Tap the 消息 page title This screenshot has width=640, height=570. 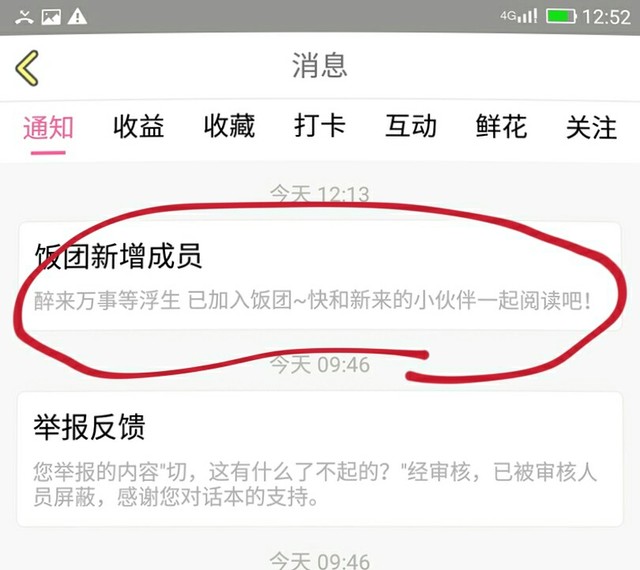click(320, 65)
